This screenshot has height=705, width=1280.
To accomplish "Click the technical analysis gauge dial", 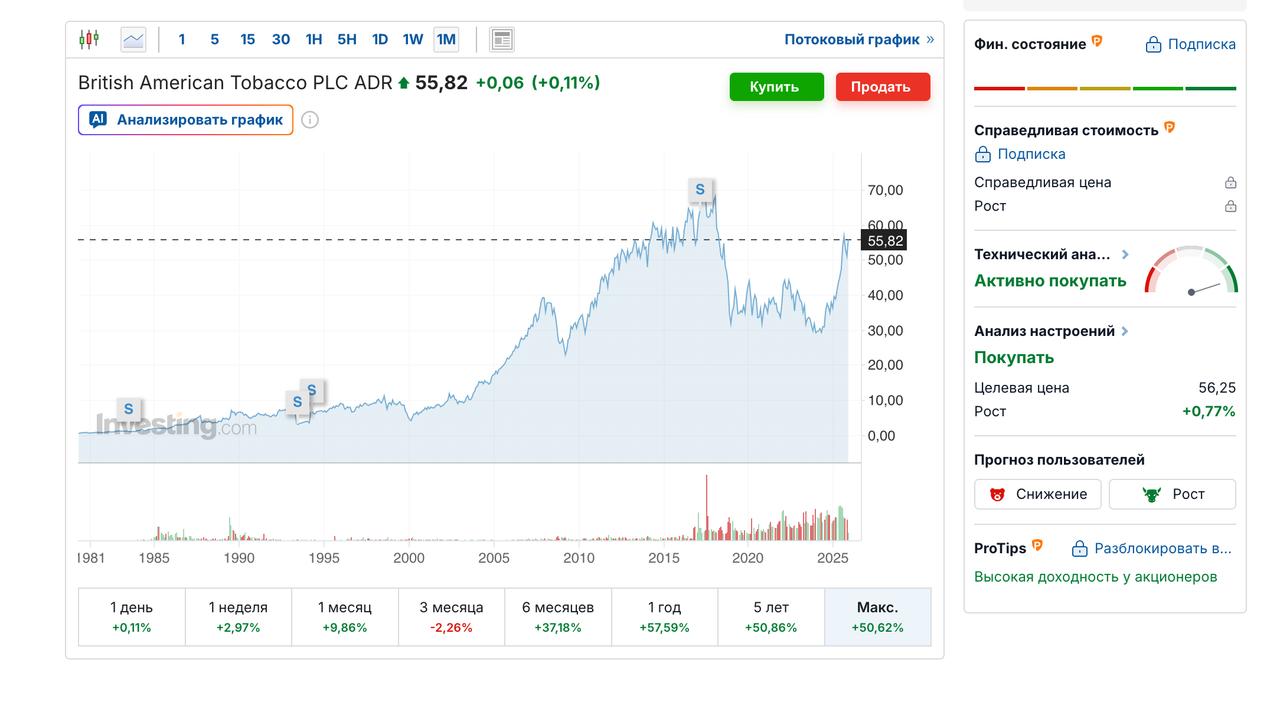I will pyautogui.click(x=1191, y=270).
